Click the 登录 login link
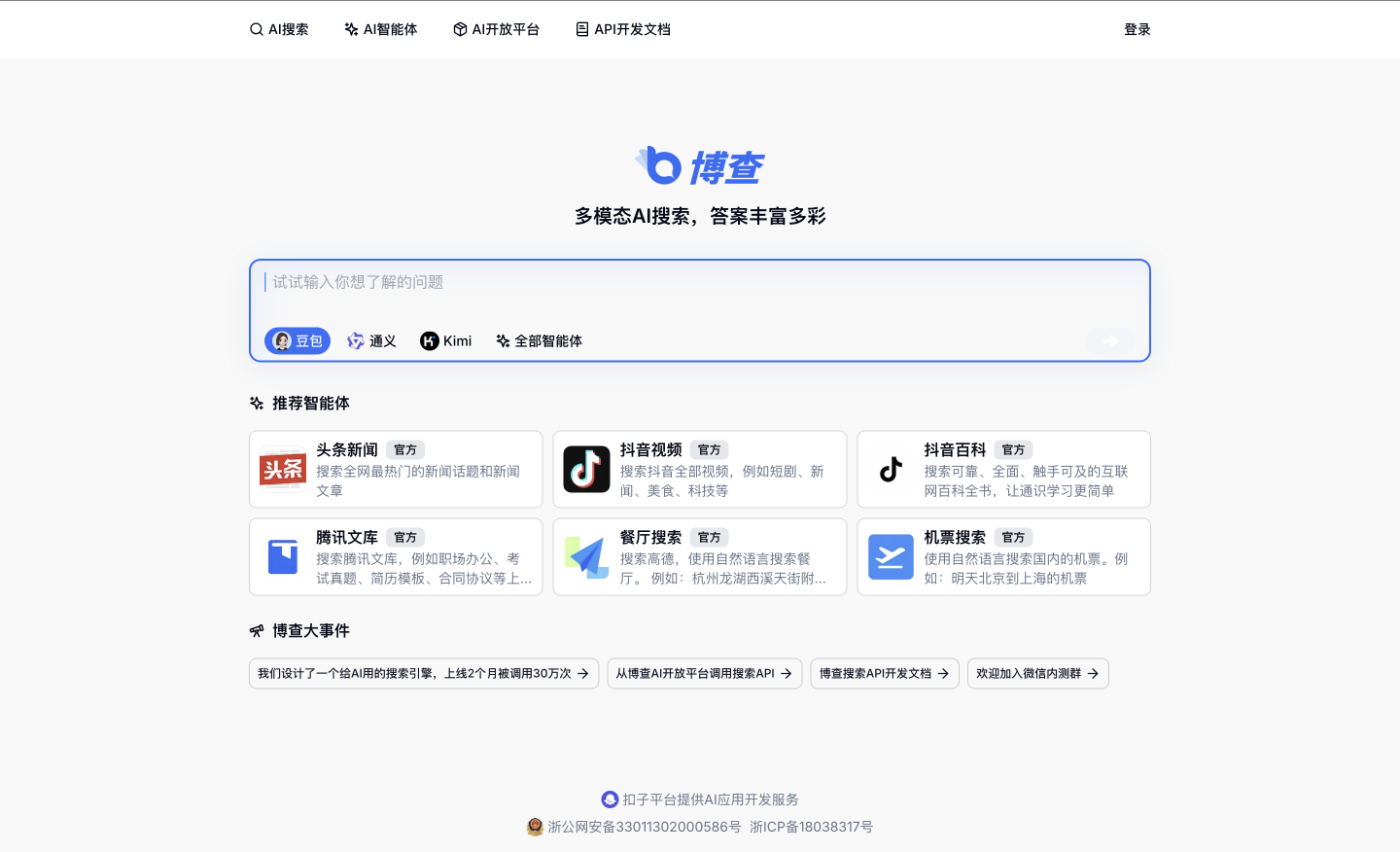 coord(1137,29)
